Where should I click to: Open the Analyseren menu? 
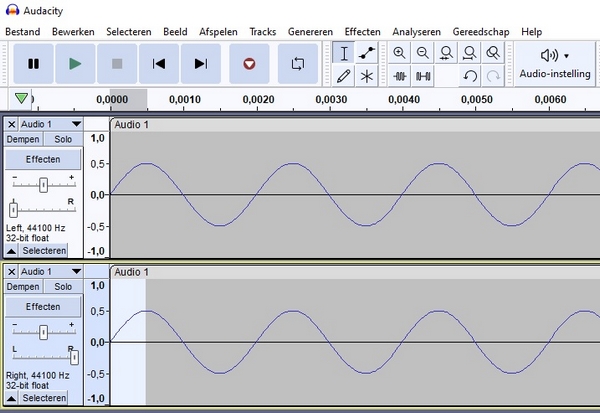coord(416,32)
